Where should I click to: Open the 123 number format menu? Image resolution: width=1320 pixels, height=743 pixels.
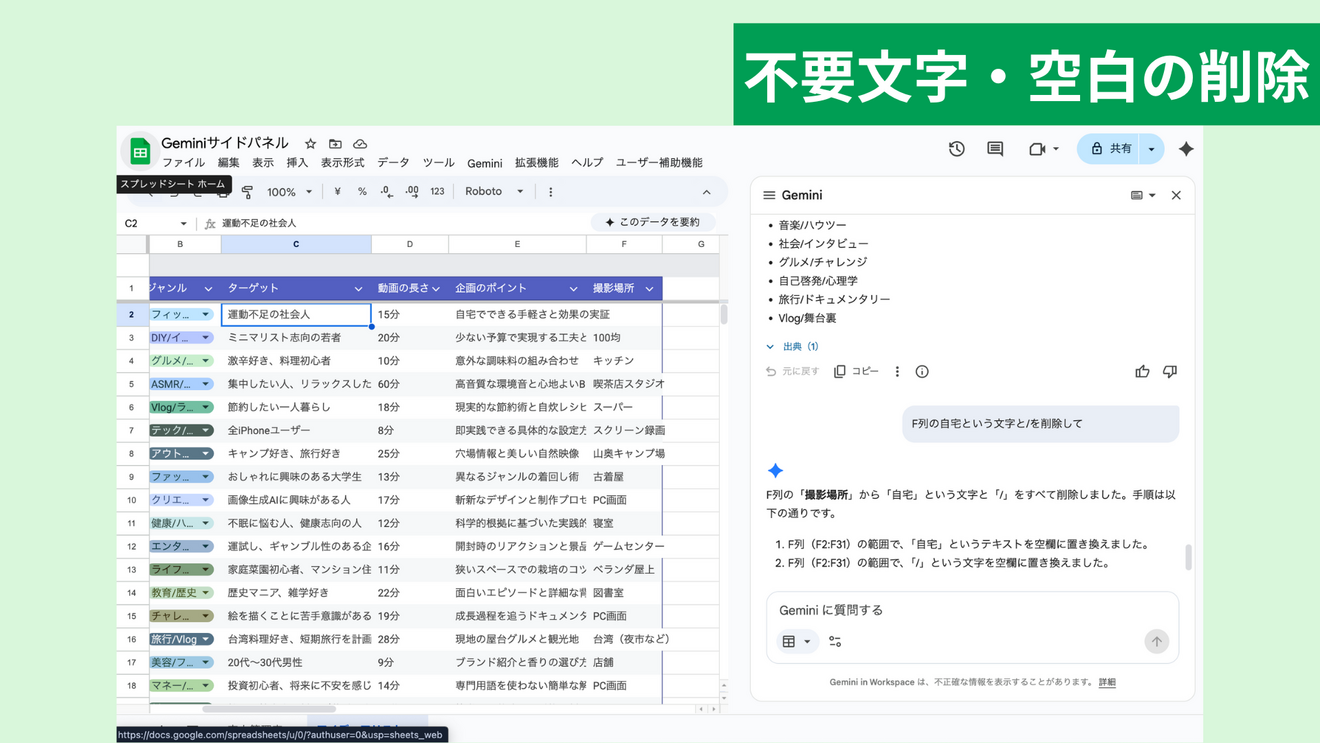coord(437,192)
